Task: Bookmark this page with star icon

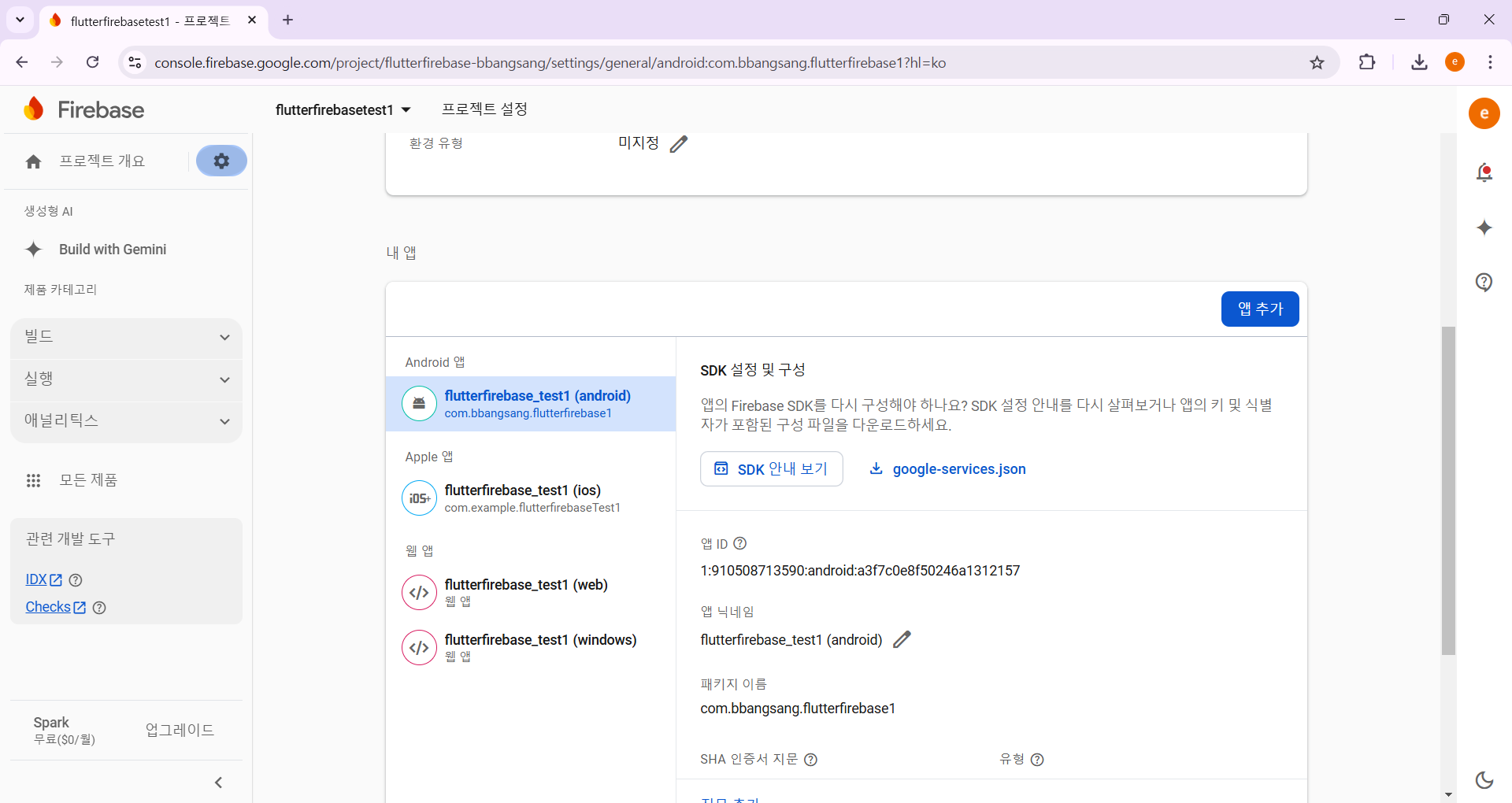Action: (x=1317, y=63)
